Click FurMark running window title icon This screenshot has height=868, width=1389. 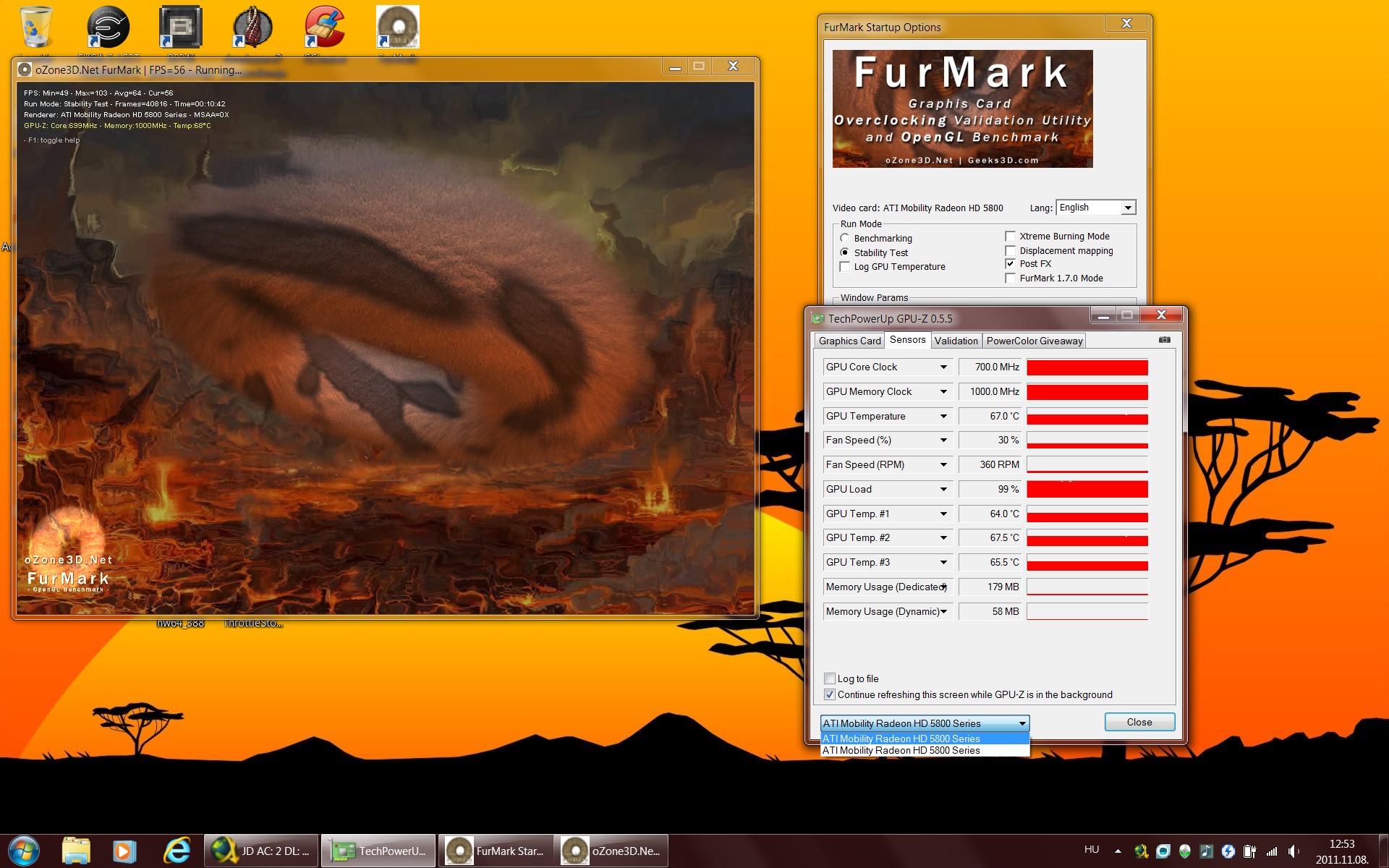(25, 69)
